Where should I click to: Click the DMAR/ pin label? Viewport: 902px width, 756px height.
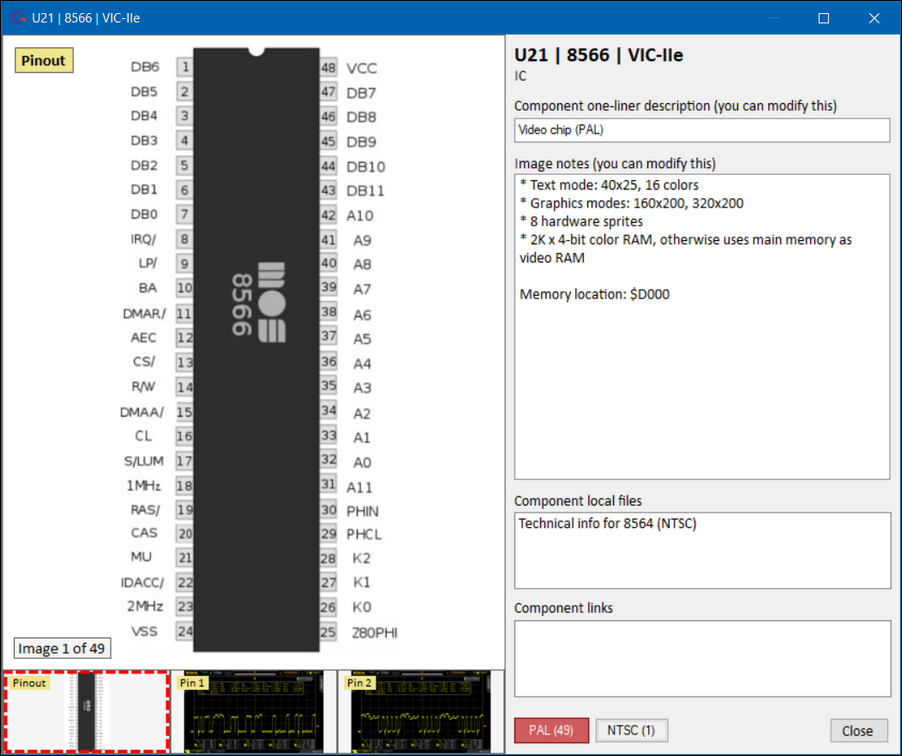tap(144, 314)
